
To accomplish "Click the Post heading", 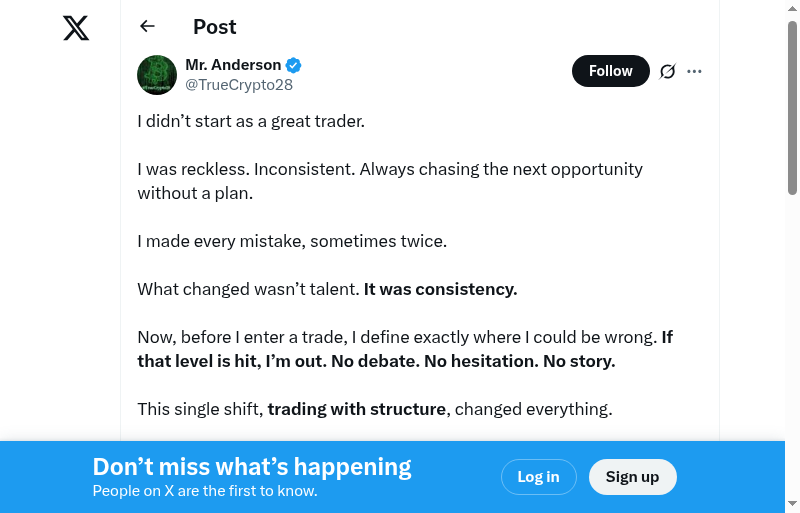I will pyautogui.click(x=214, y=27).
